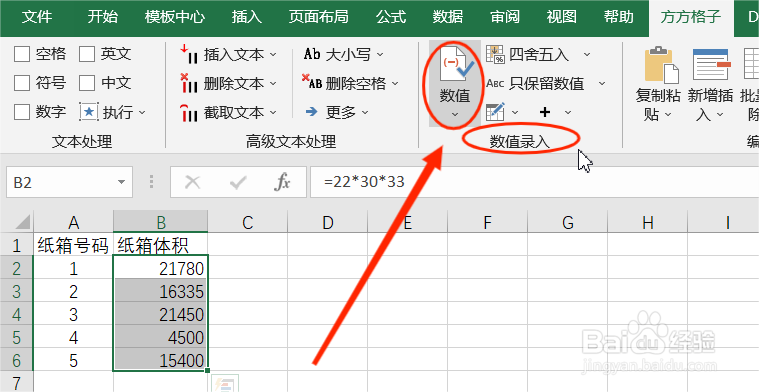Image resolution: width=759 pixels, height=392 pixels.
Task: Click the table-edit pencil icon in 数值录入
Action: (495, 112)
